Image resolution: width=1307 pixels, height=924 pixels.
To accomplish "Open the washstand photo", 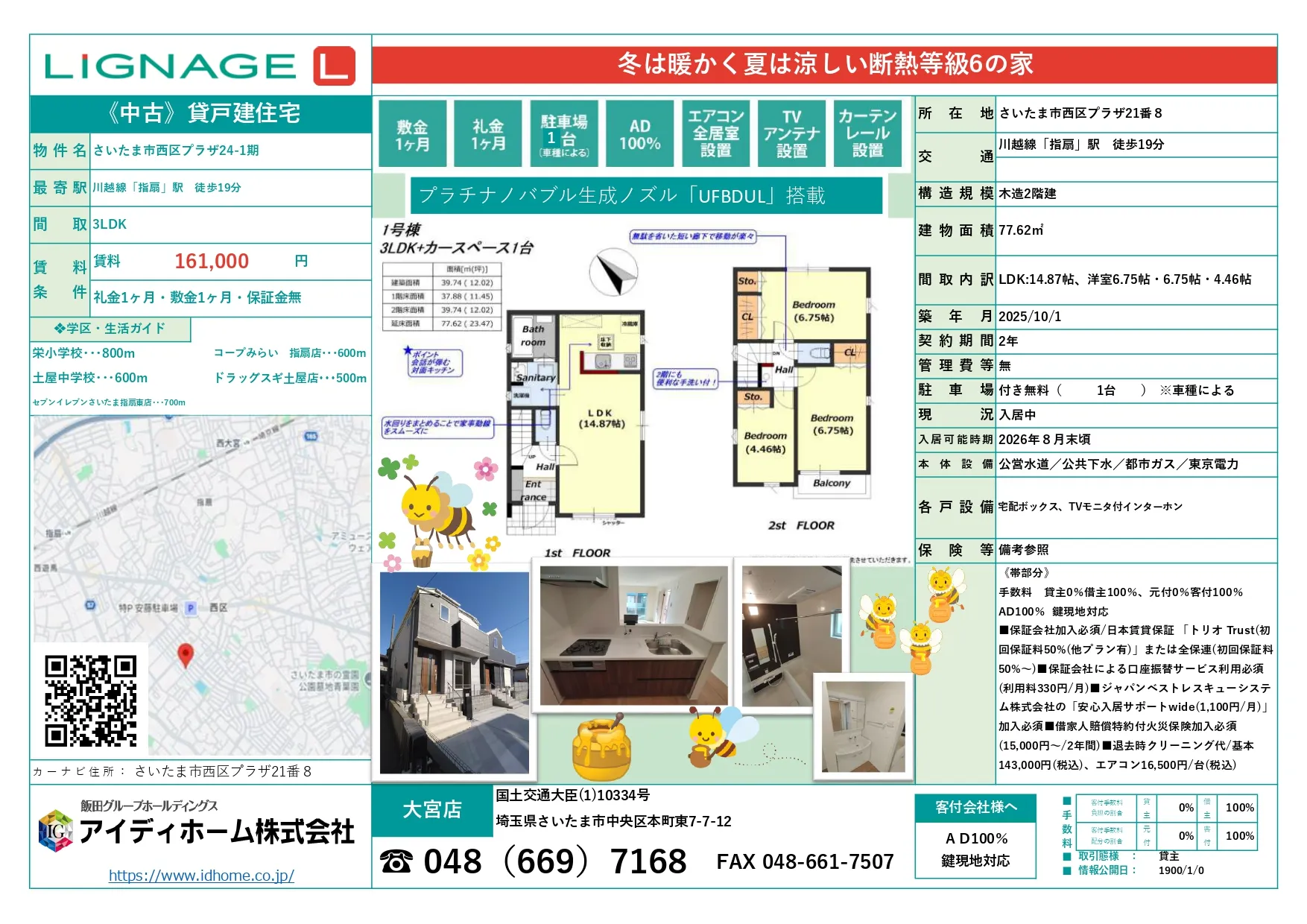I will (863, 727).
